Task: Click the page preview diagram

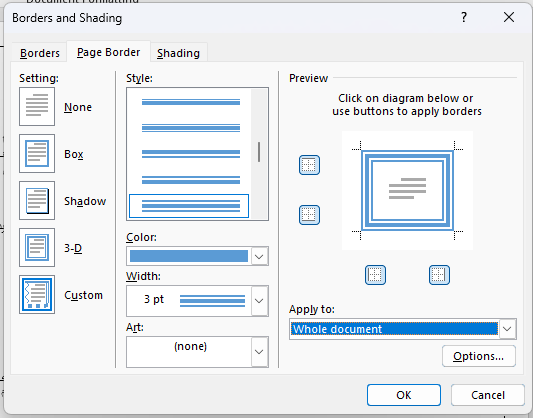Action: pos(407,190)
